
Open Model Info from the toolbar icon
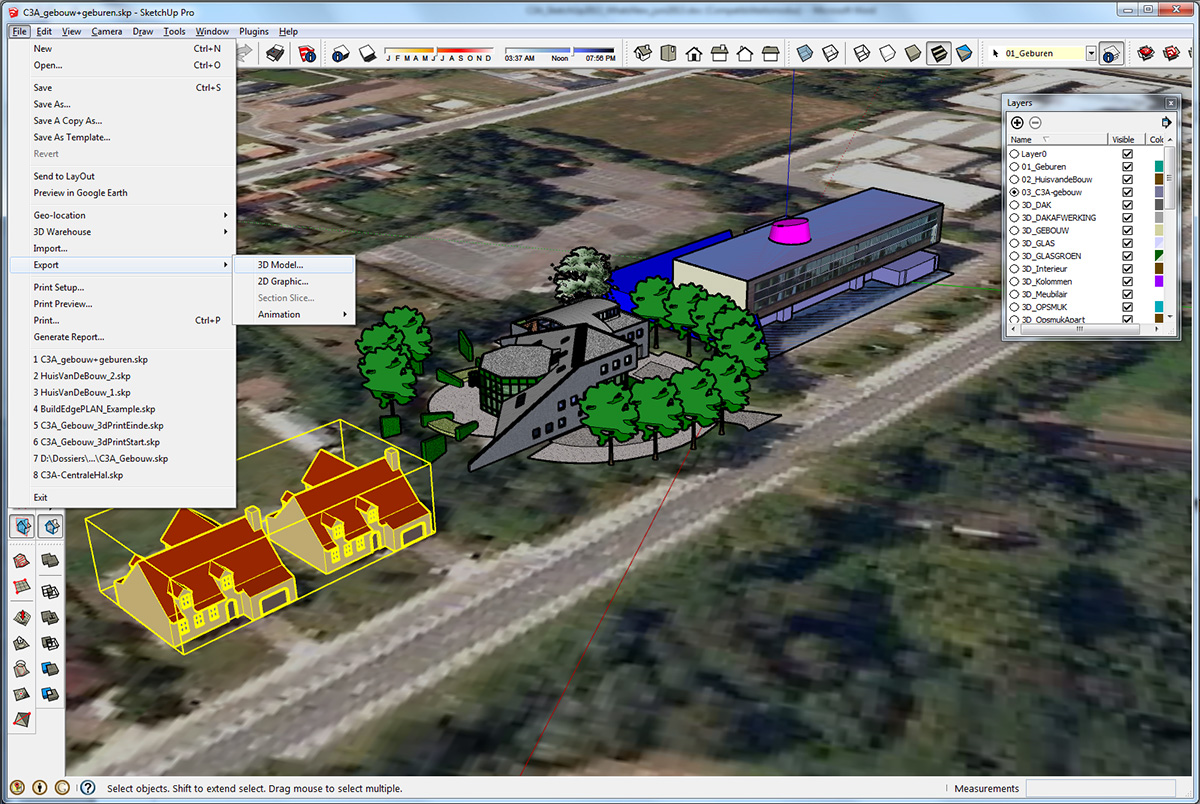[307, 53]
